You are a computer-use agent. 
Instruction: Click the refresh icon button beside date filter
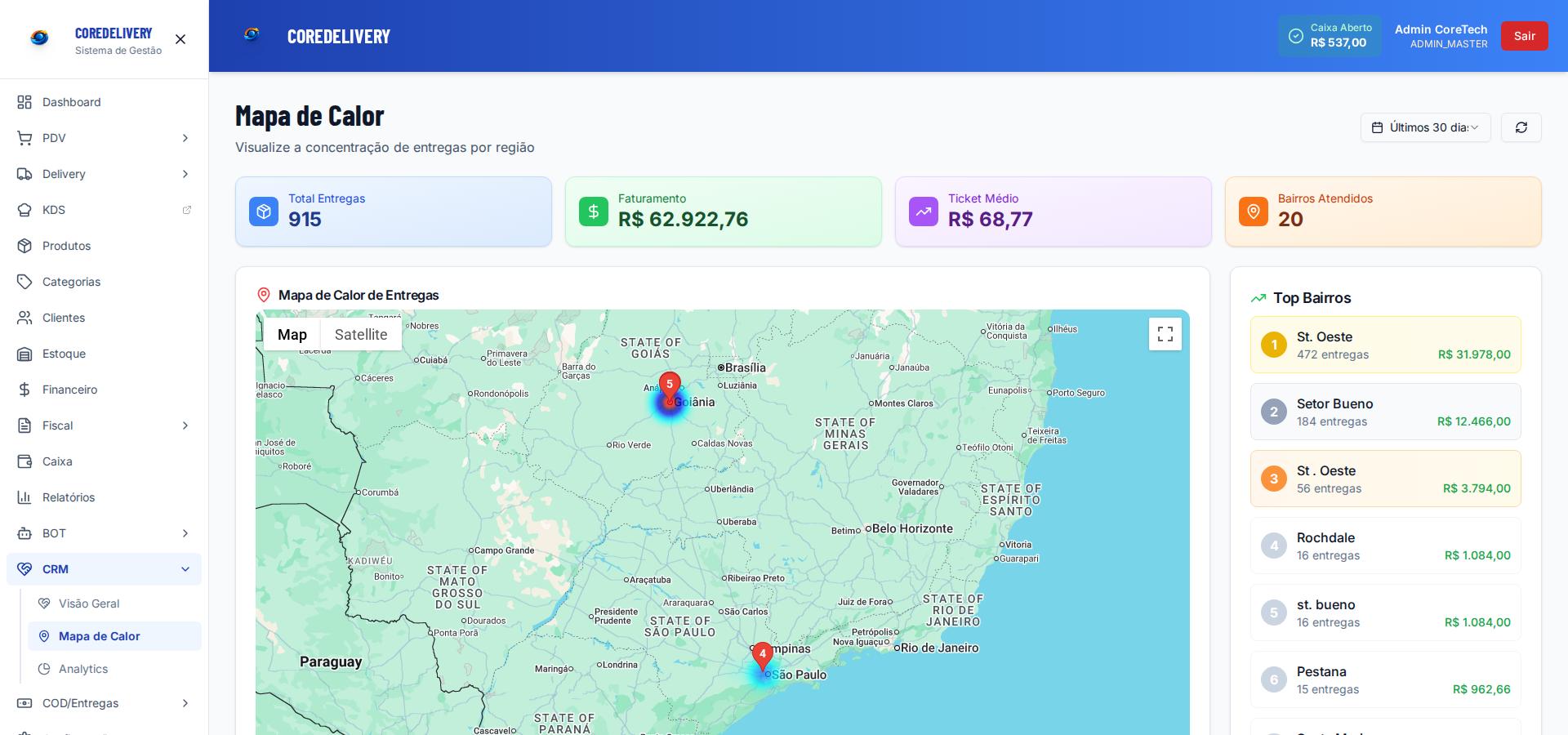(1521, 127)
